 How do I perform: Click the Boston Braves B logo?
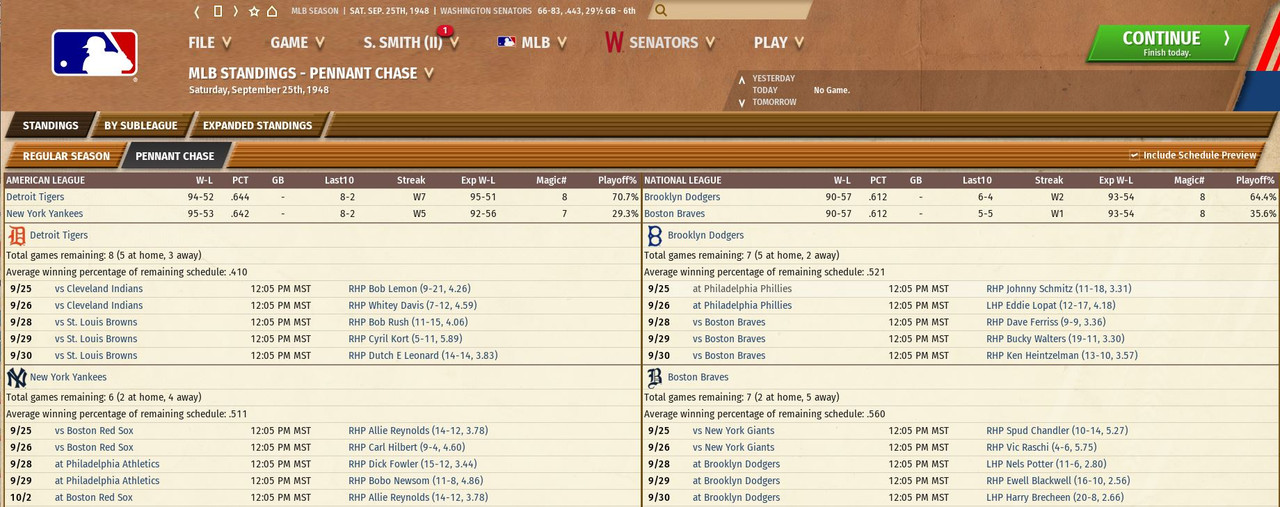pos(655,377)
